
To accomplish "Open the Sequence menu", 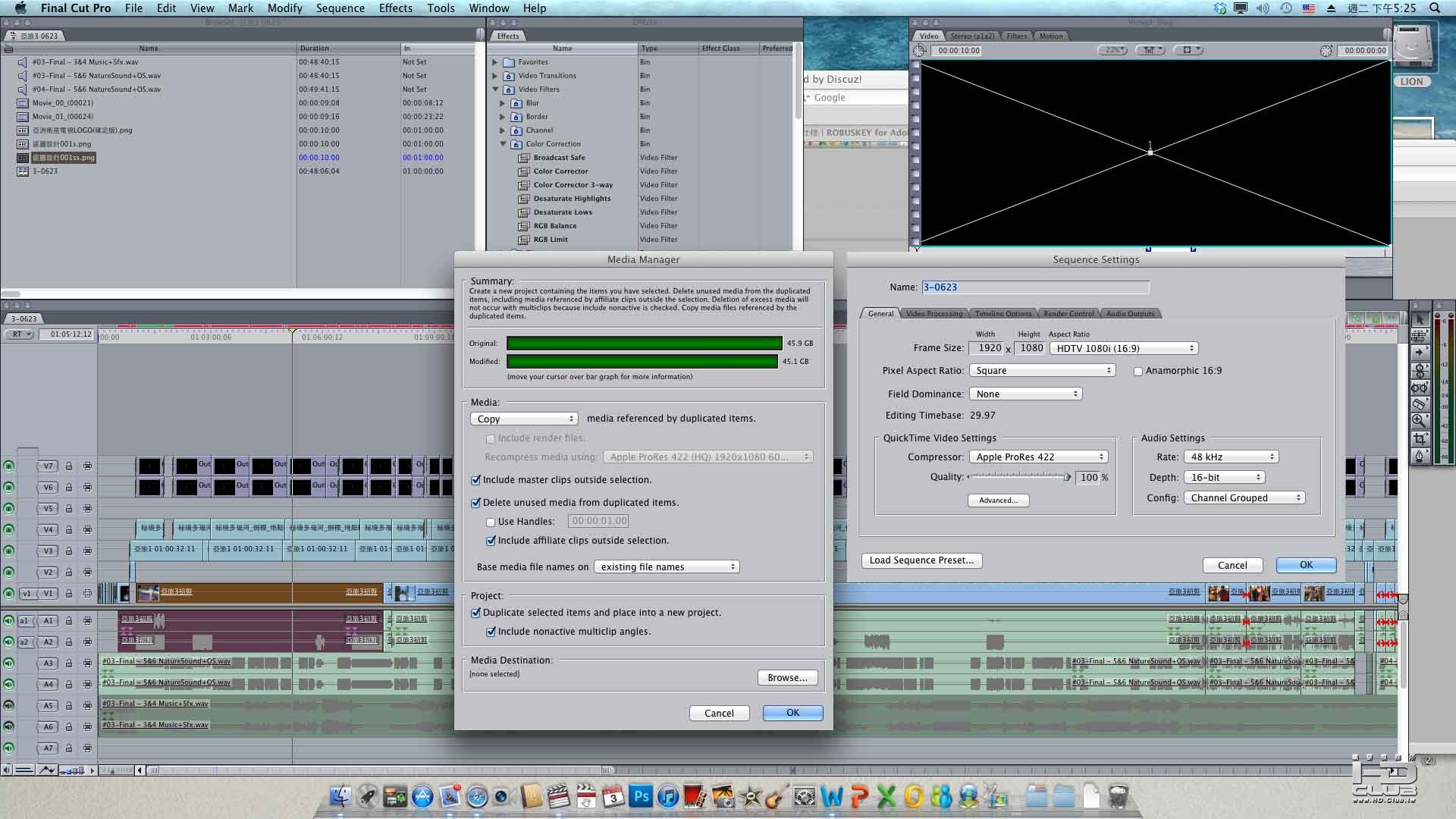I will coord(340,8).
